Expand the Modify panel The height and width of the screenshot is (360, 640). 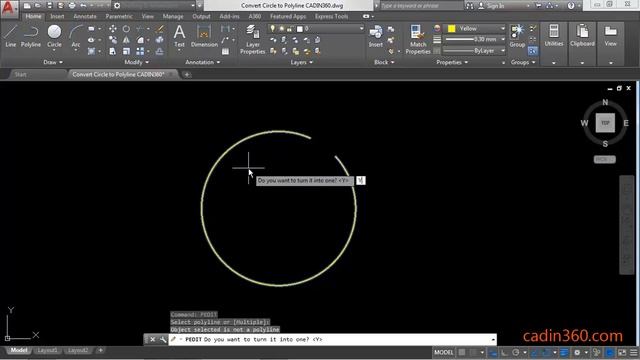click(136, 62)
